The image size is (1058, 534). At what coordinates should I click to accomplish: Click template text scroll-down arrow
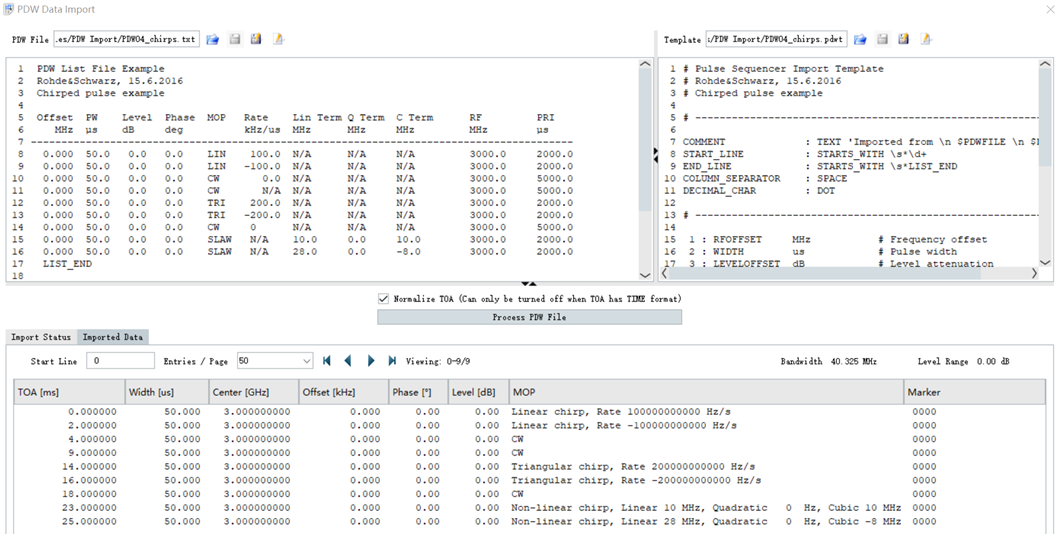[x=1045, y=263]
